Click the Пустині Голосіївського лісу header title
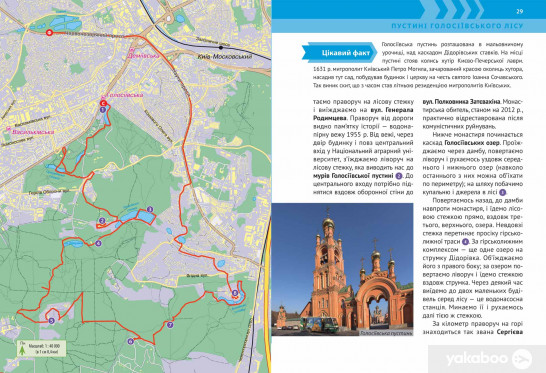546x373 pixels. [457, 26]
